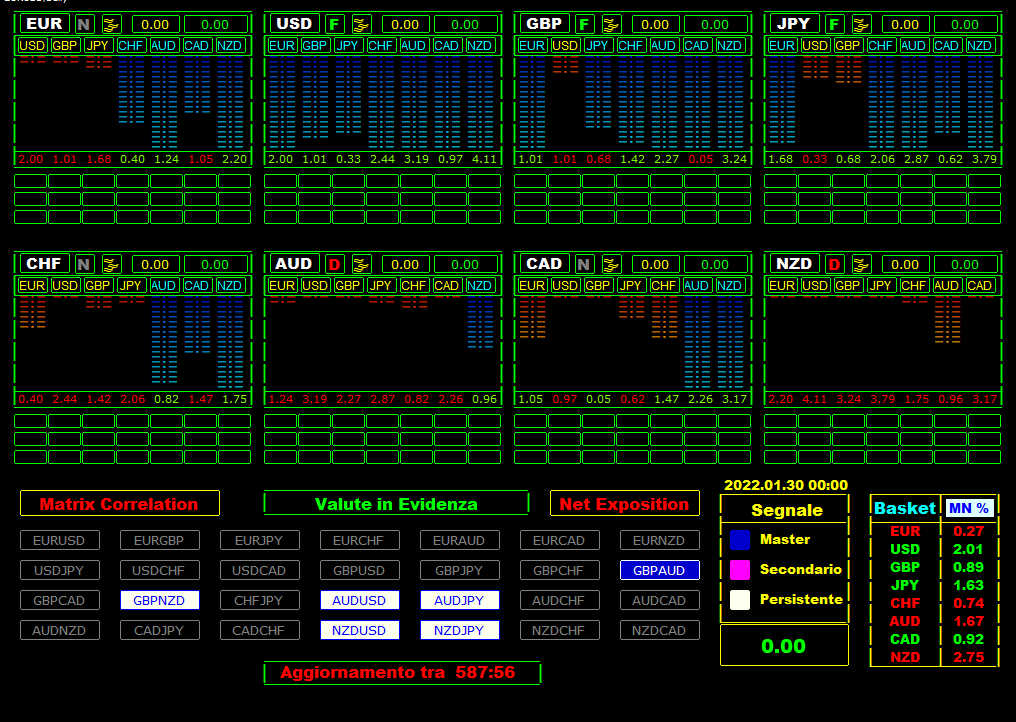Click the green F status box beside USD
Image resolution: width=1016 pixels, height=722 pixels.
334,25
